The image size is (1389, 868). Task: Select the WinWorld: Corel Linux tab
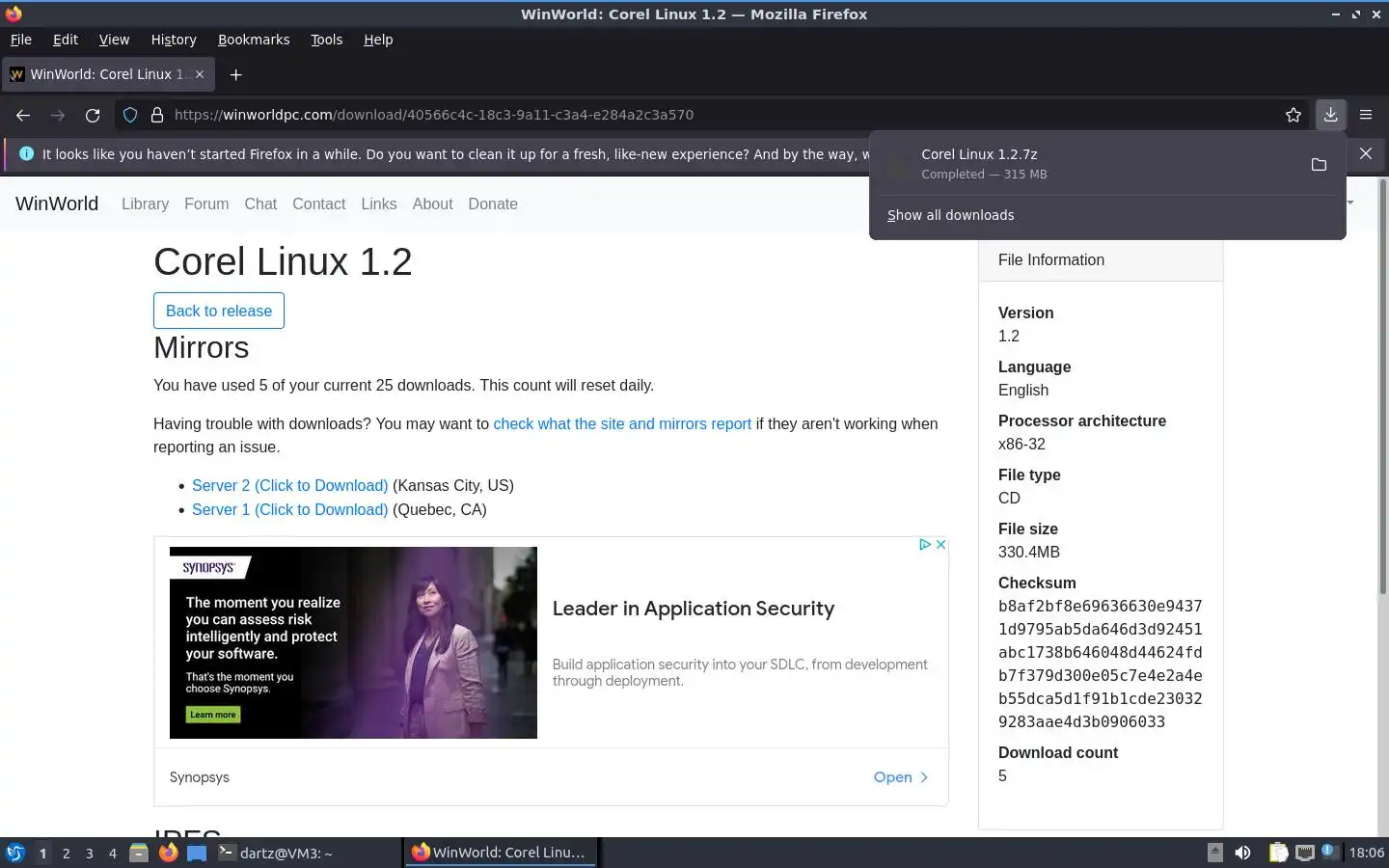[107, 74]
